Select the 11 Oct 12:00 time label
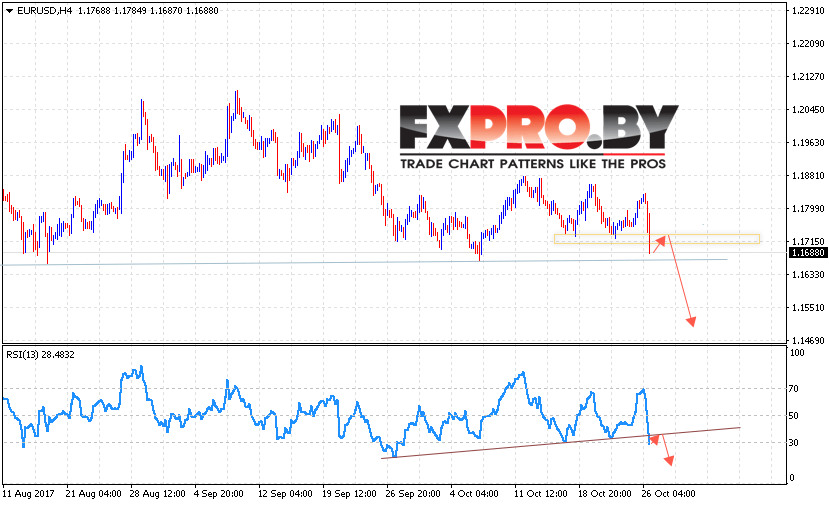Image resolution: width=829 pixels, height=505 pixels. click(541, 493)
